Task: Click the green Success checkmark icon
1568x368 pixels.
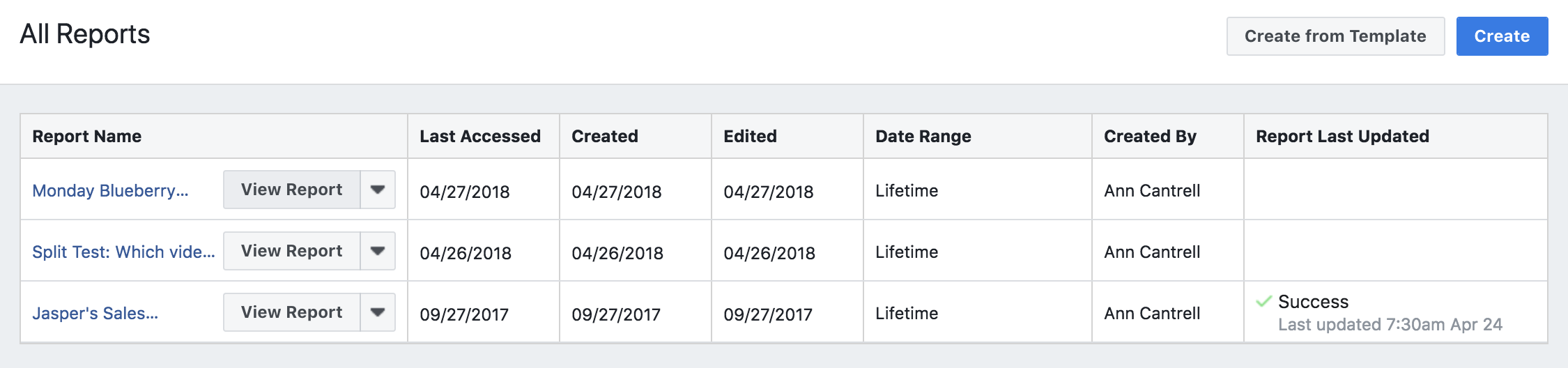Action: point(1263,302)
